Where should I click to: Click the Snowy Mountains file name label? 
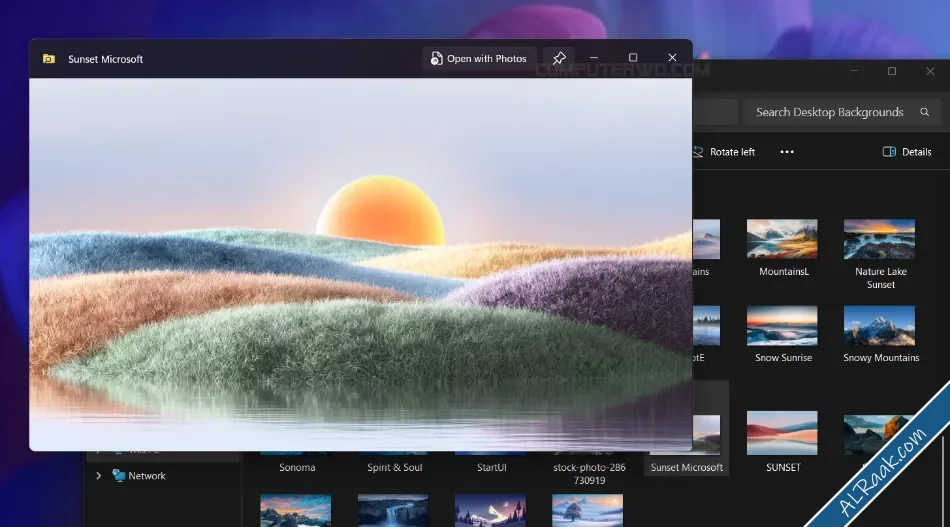881,358
